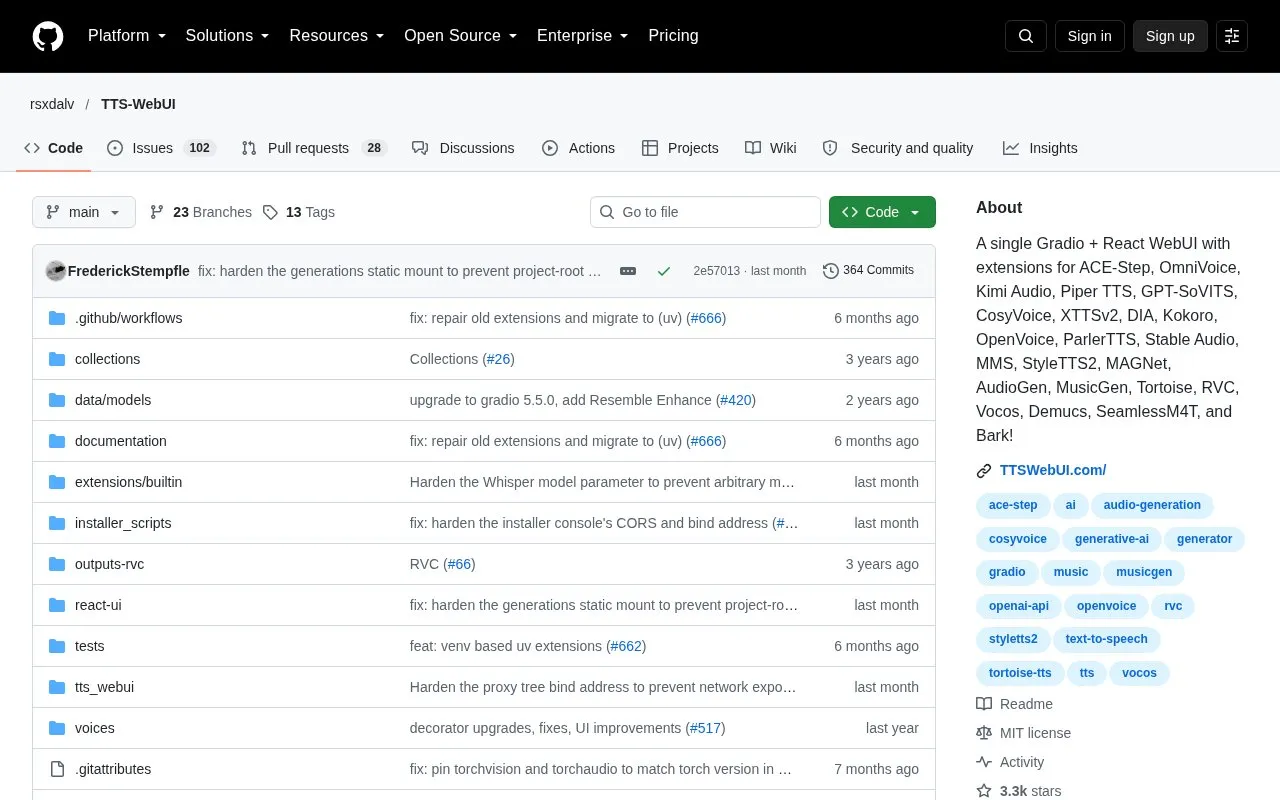Open pull request #420 link
Viewport: 1280px width, 800px height.
[x=736, y=400]
